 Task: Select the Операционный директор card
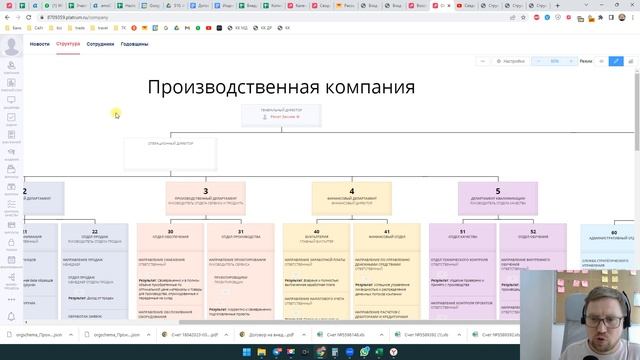(171, 153)
